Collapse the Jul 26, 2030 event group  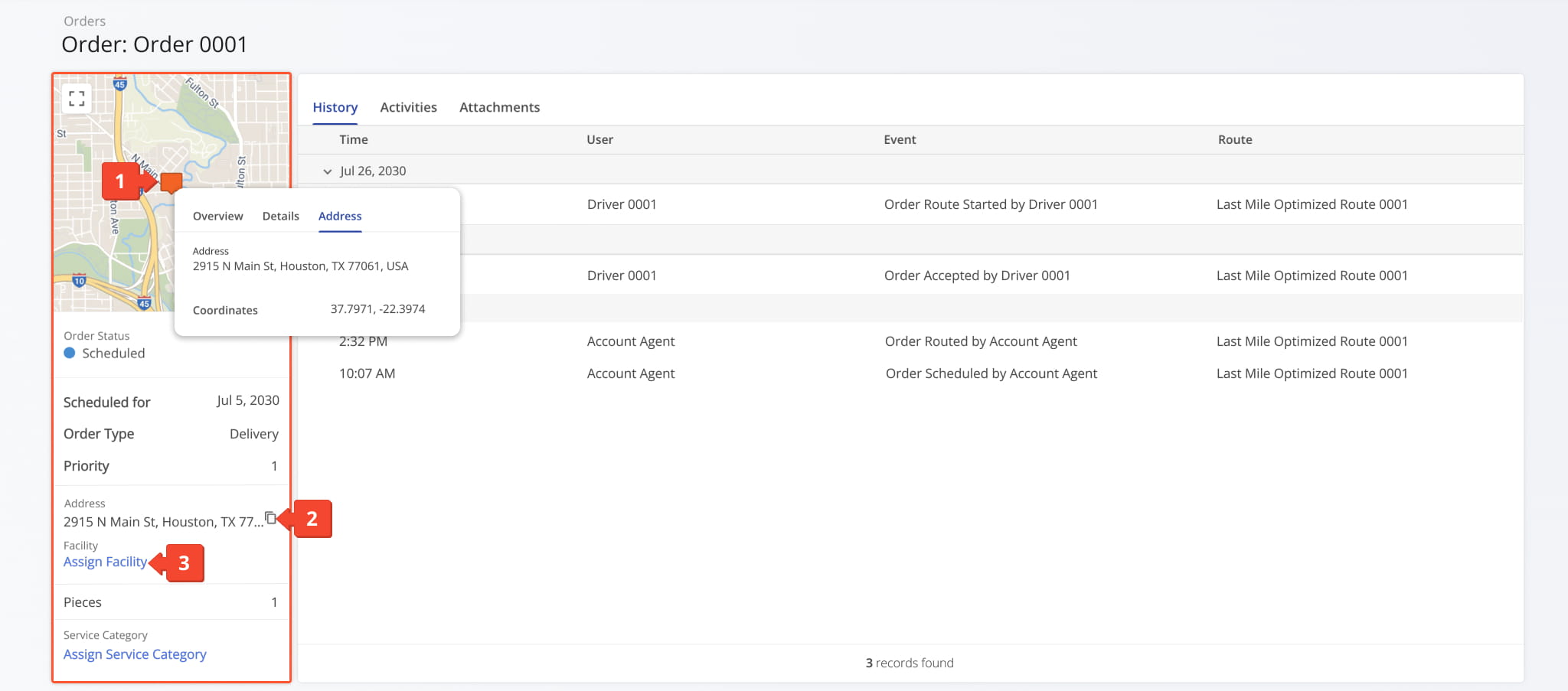[x=328, y=171]
